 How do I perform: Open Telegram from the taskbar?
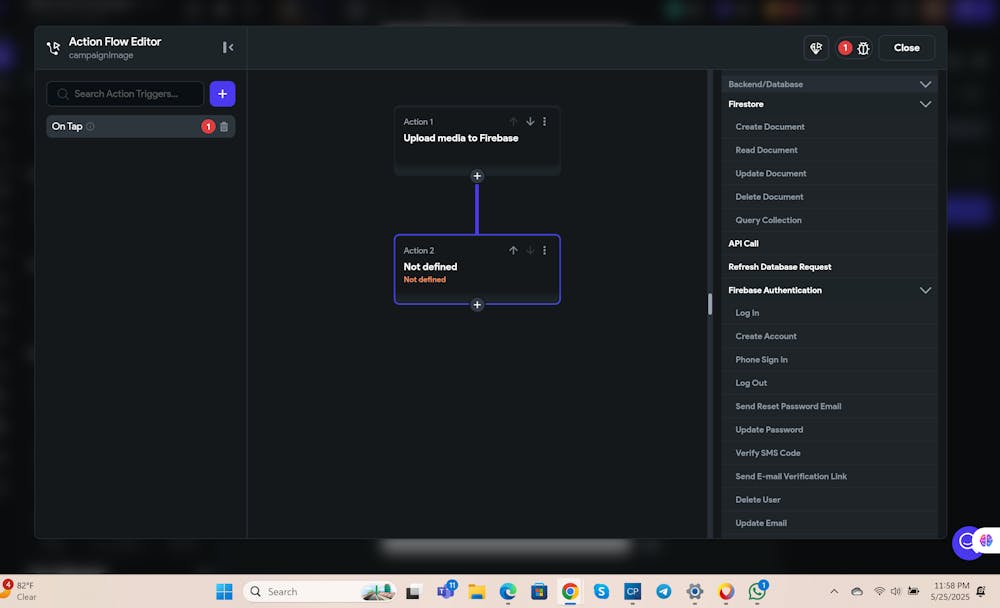(x=664, y=591)
